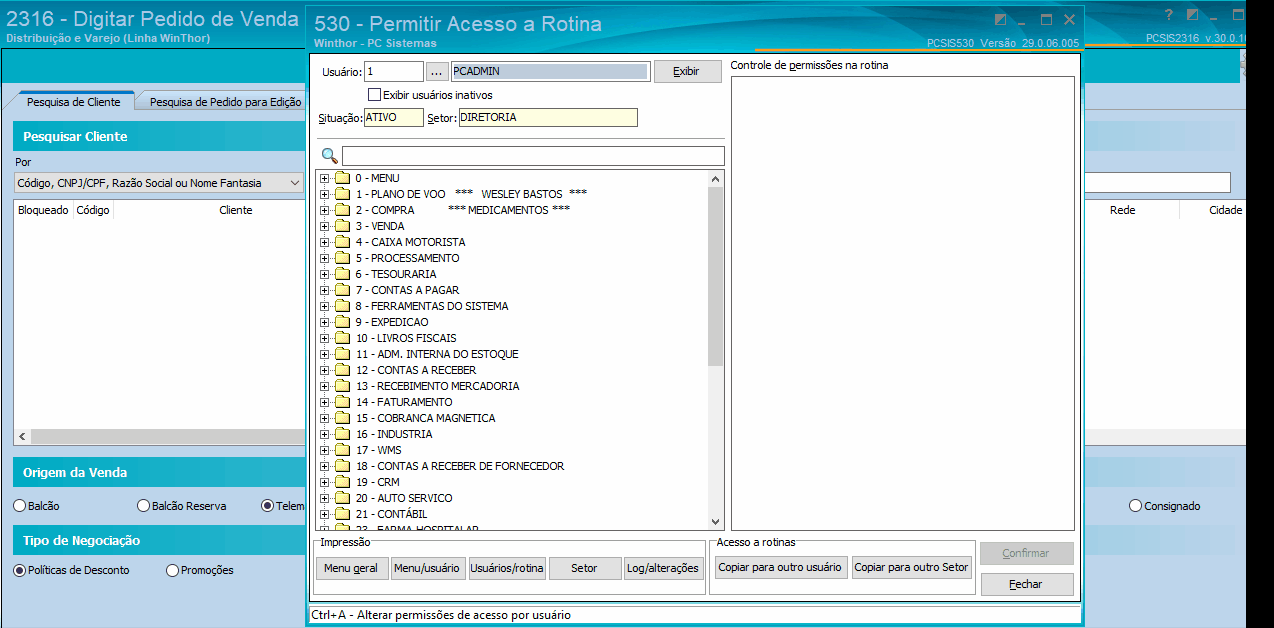Viewport: 1274px width, 628px height.
Task: Click the folder icon of 17 - WMS
Action: (x=341, y=450)
